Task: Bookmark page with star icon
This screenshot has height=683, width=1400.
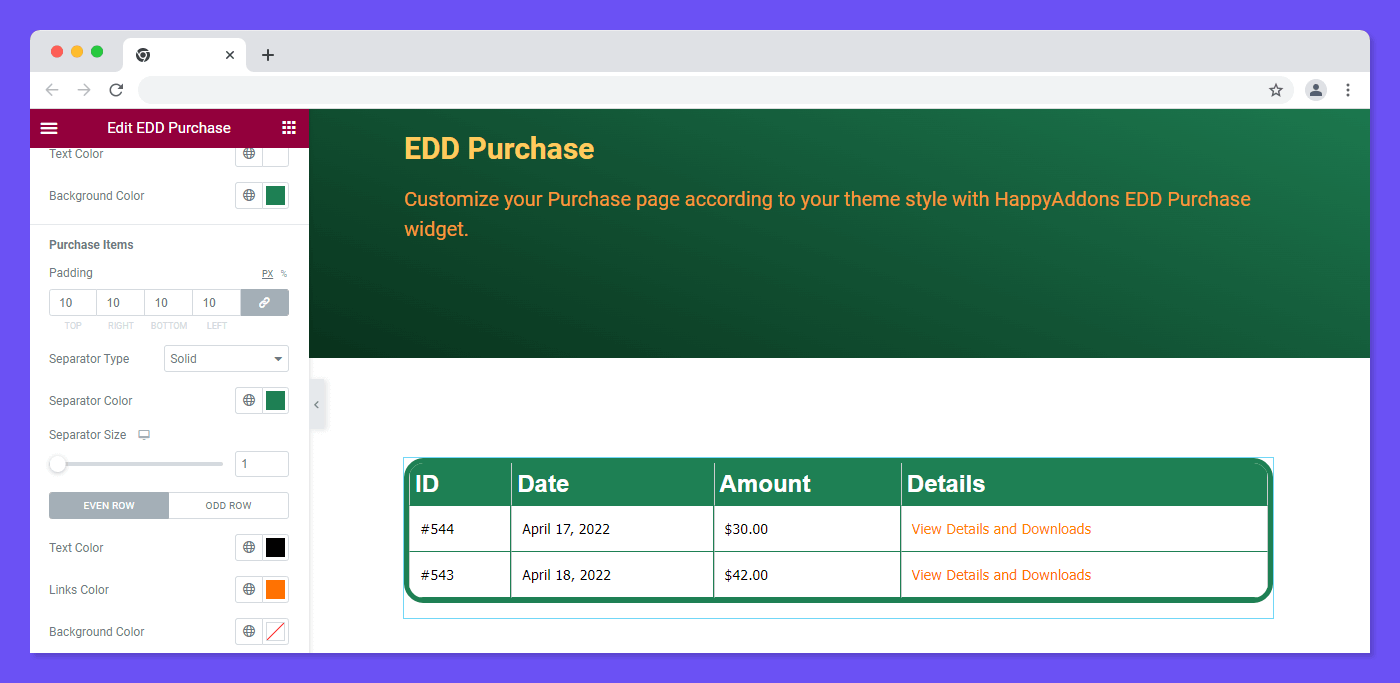Action: click(1276, 90)
